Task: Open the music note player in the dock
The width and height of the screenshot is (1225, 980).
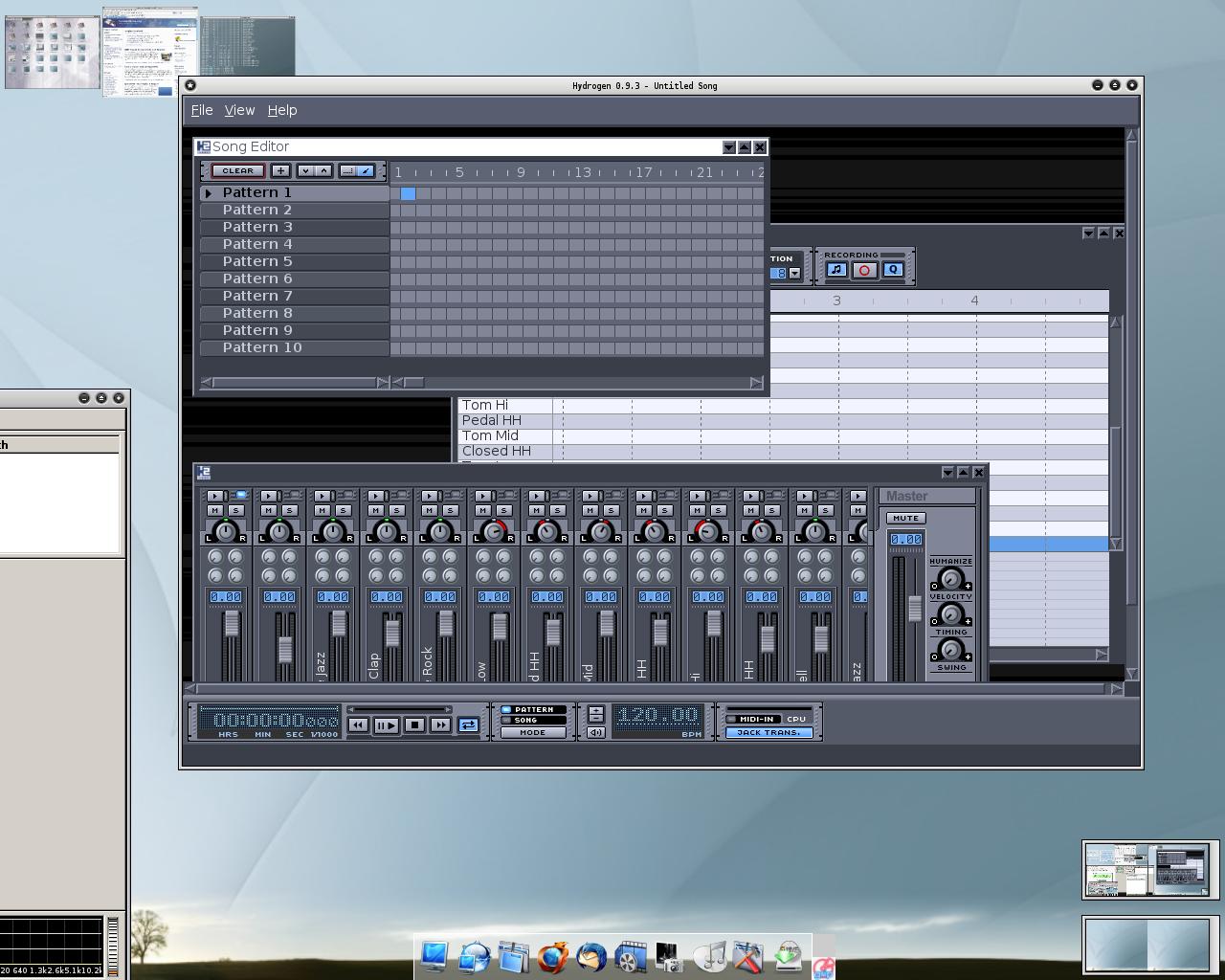Action: [710, 956]
